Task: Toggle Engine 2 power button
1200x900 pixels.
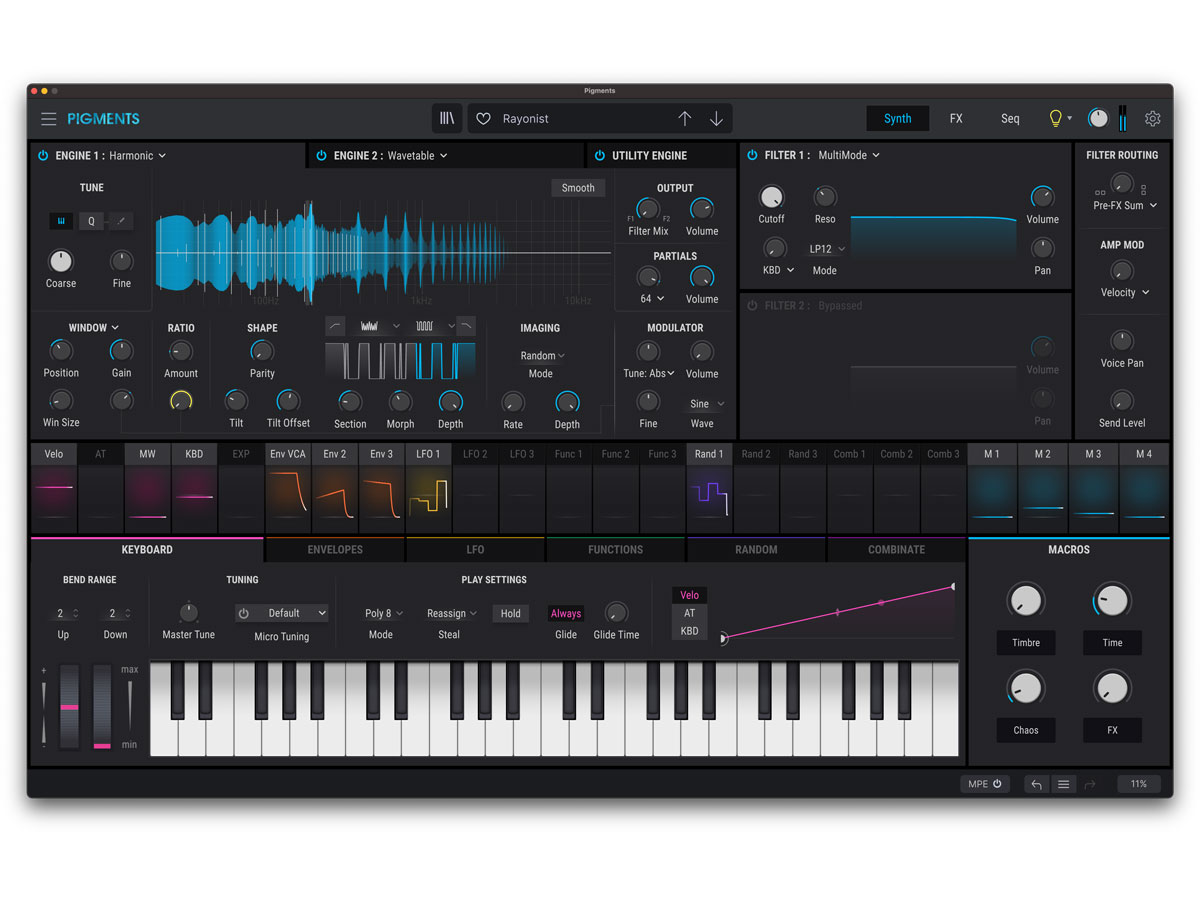Action: click(321, 156)
